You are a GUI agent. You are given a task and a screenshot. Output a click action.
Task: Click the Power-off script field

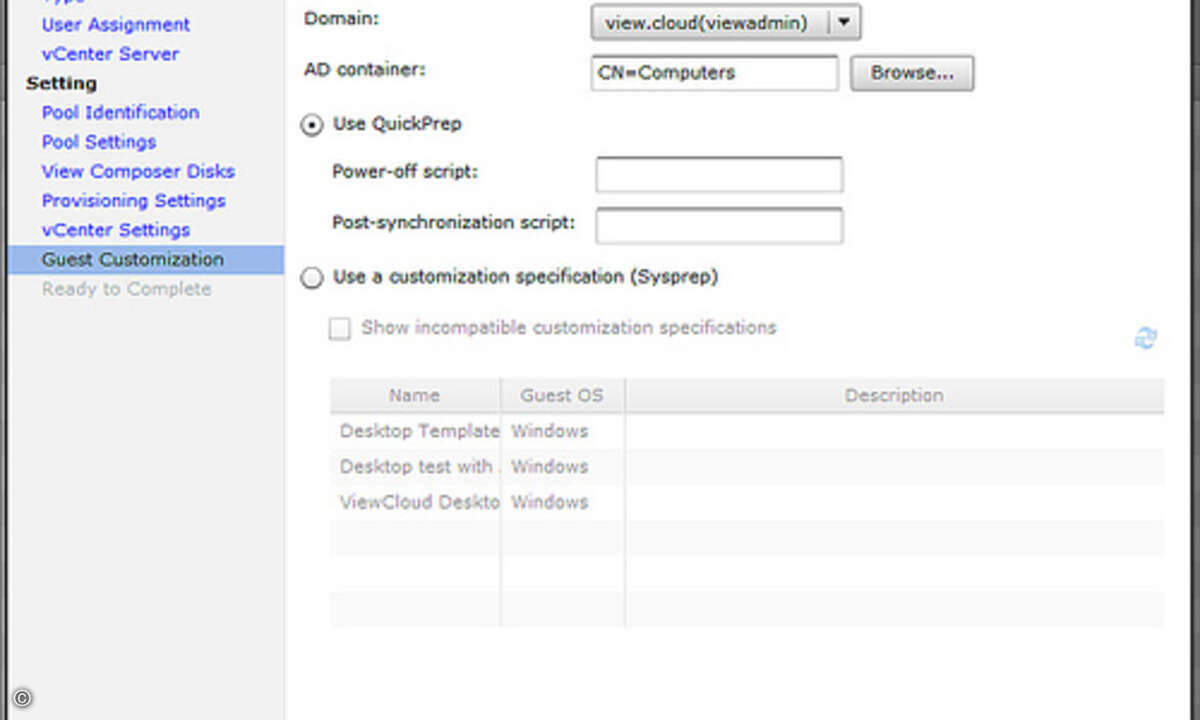(719, 174)
